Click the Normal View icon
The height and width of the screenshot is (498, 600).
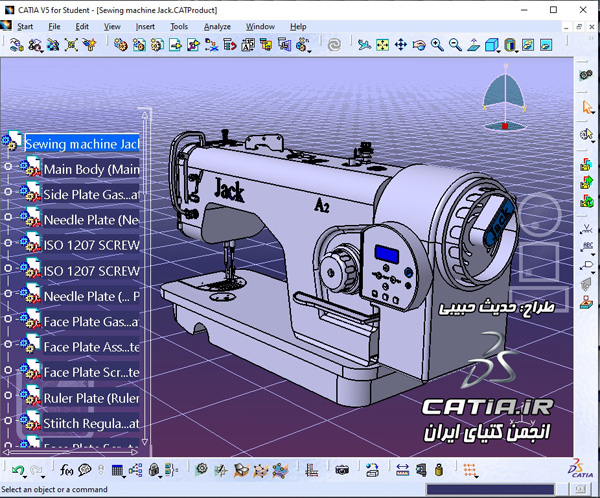pyautogui.click(x=473, y=45)
